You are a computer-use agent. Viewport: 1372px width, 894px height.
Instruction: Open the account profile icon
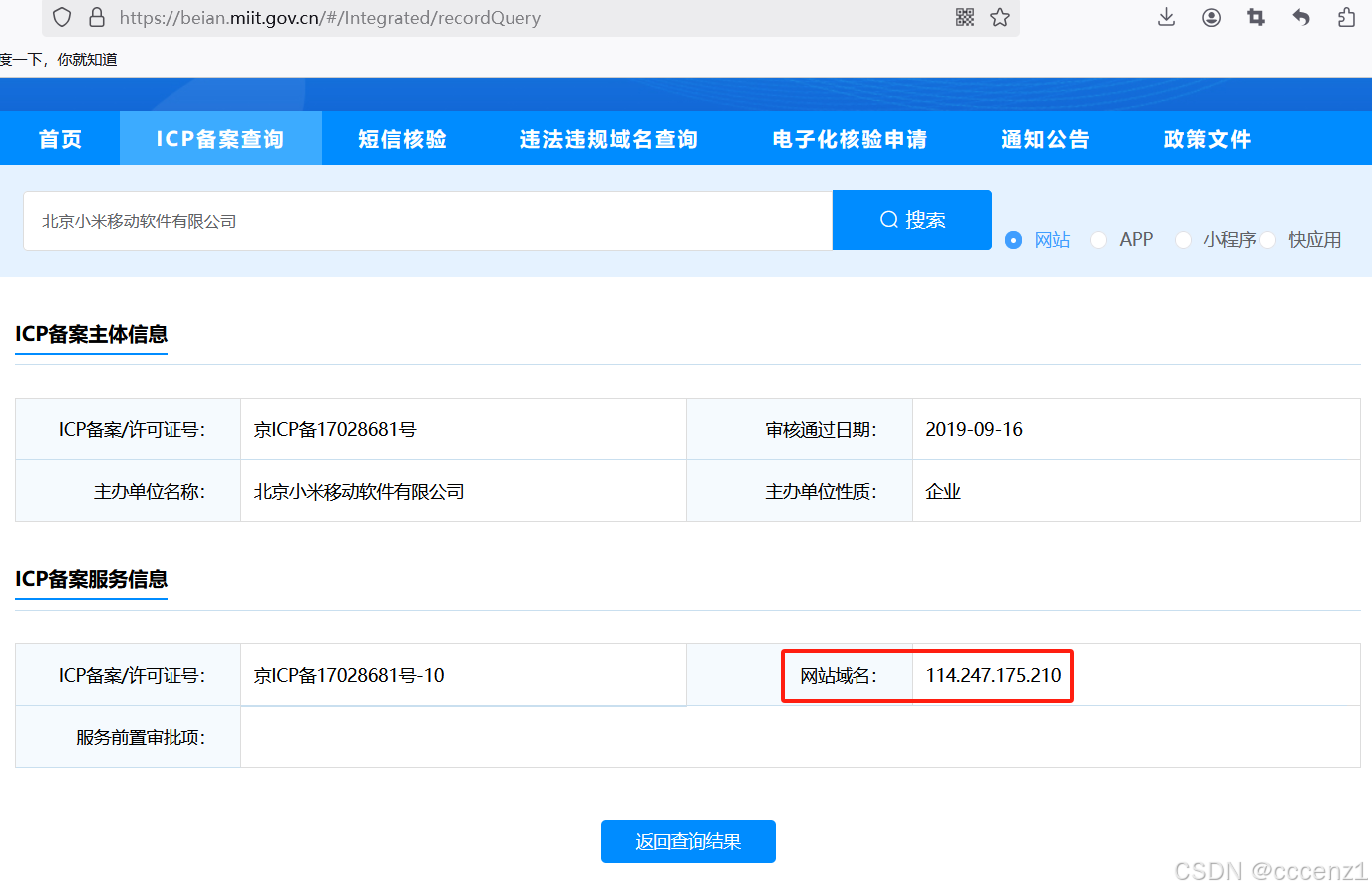(1211, 17)
